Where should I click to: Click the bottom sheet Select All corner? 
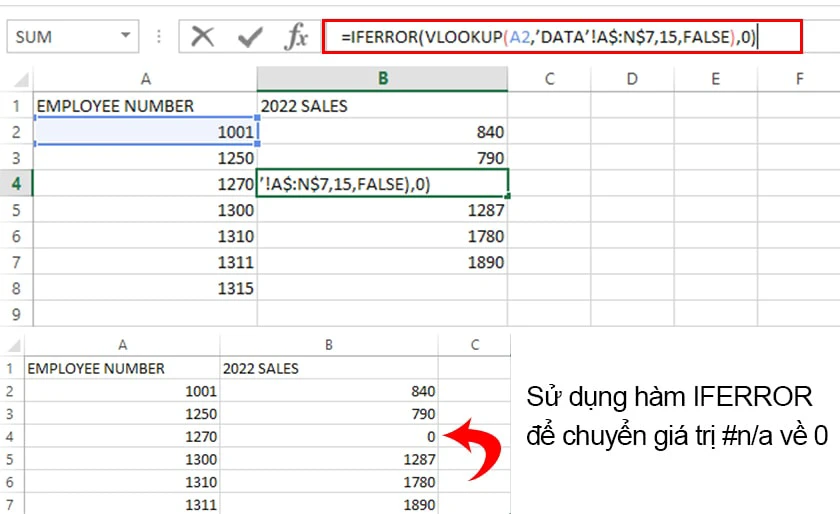click(x=14, y=346)
